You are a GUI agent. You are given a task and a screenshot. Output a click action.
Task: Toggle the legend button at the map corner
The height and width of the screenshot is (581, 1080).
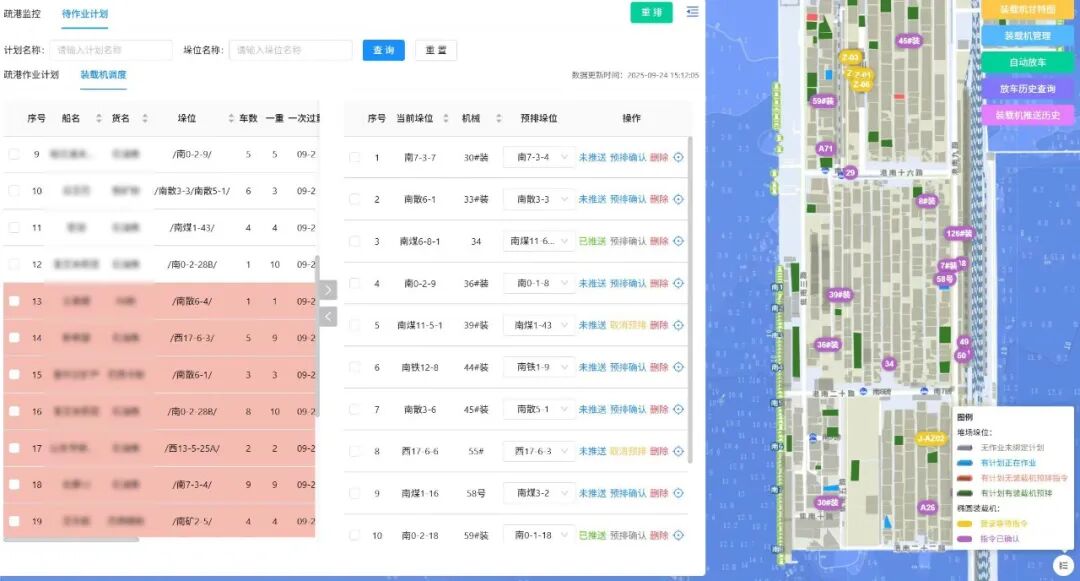pos(1062,565)
